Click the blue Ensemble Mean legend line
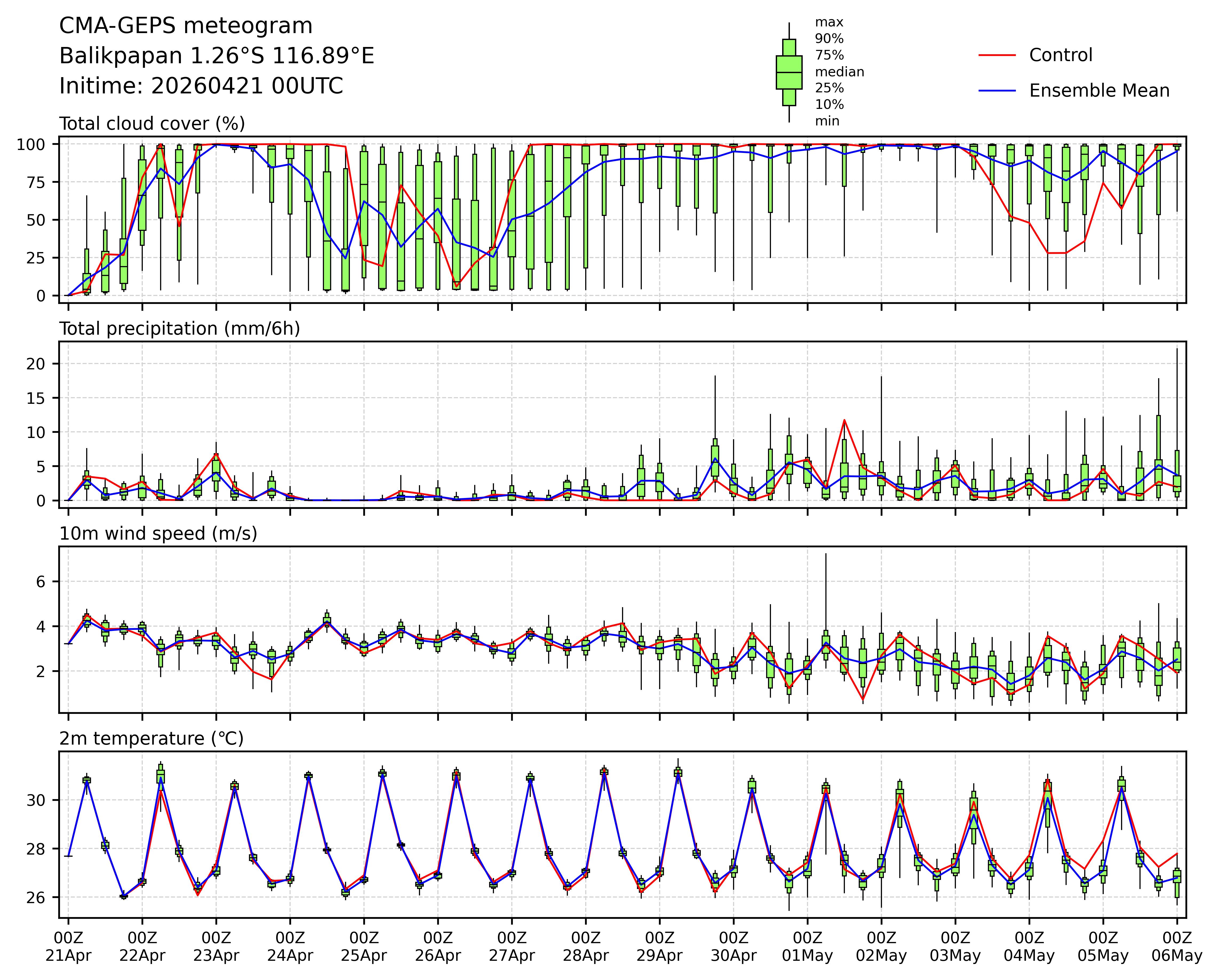 pyautogui.click(x=997, y=90)
